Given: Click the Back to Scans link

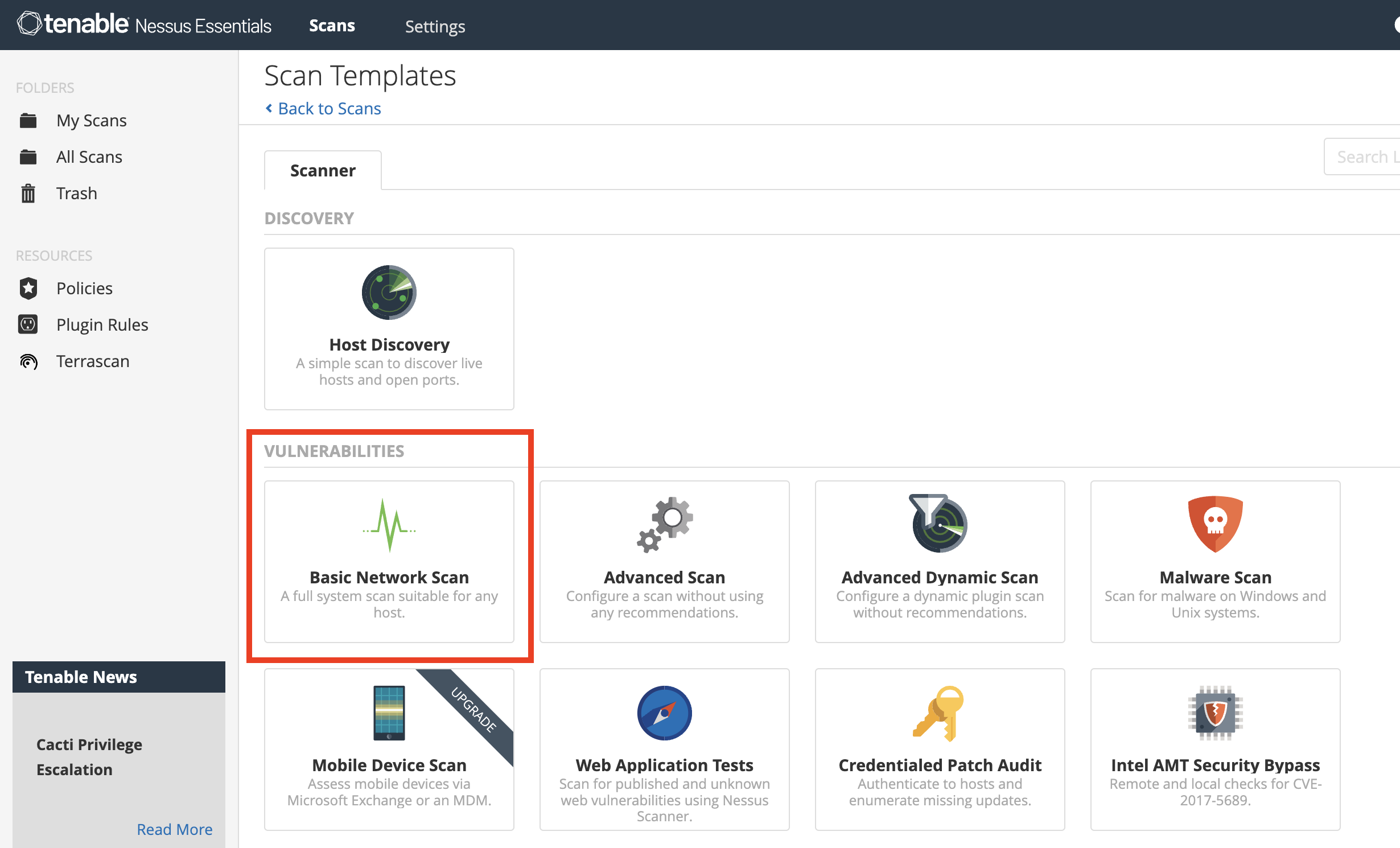Looking at the screenshot, I should tap(329, 109).
